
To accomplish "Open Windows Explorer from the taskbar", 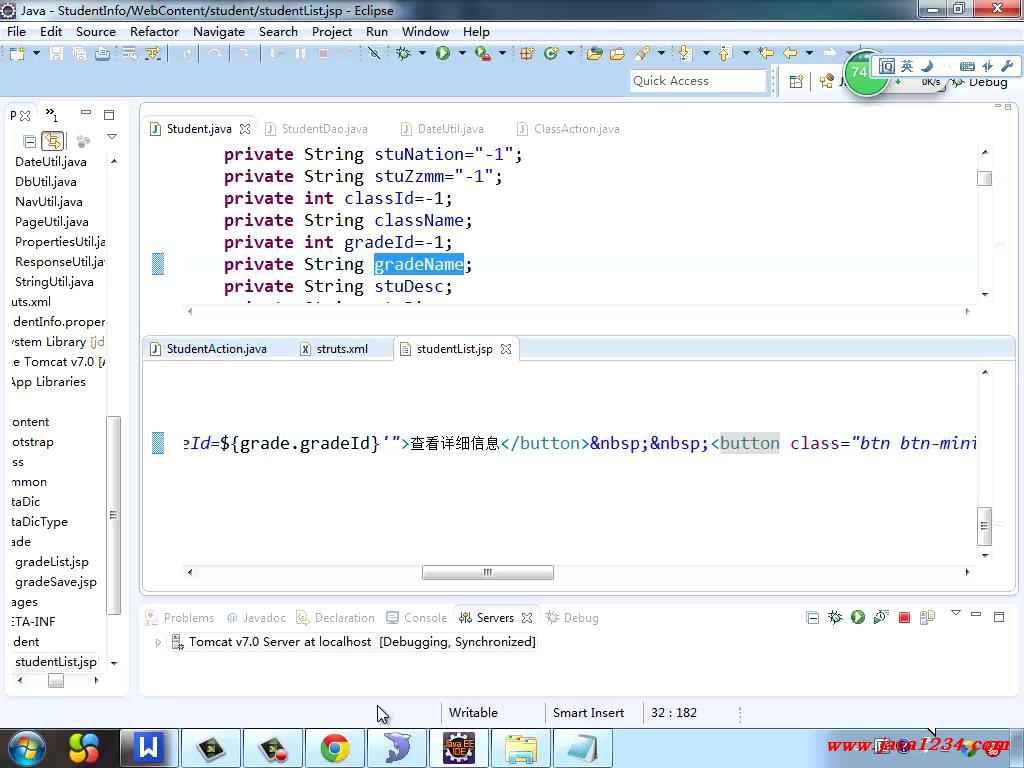I will click(x=521, y=748).
